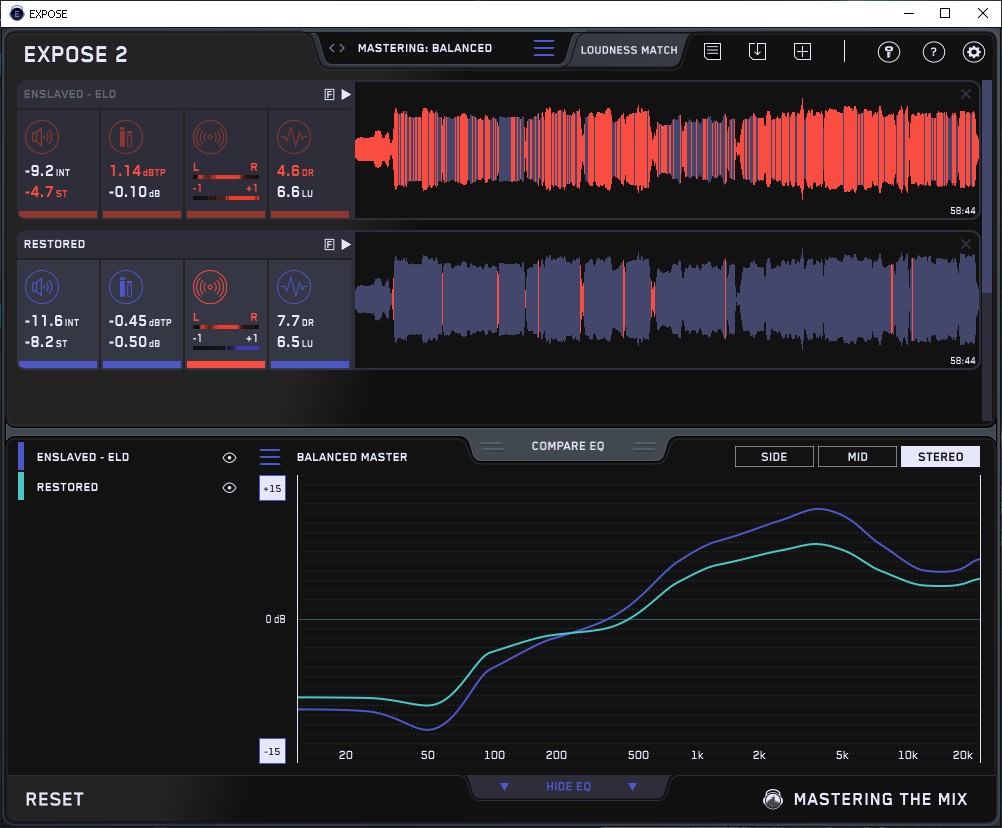Click the Enslaved - Eld waveform display

coord(667,150)
